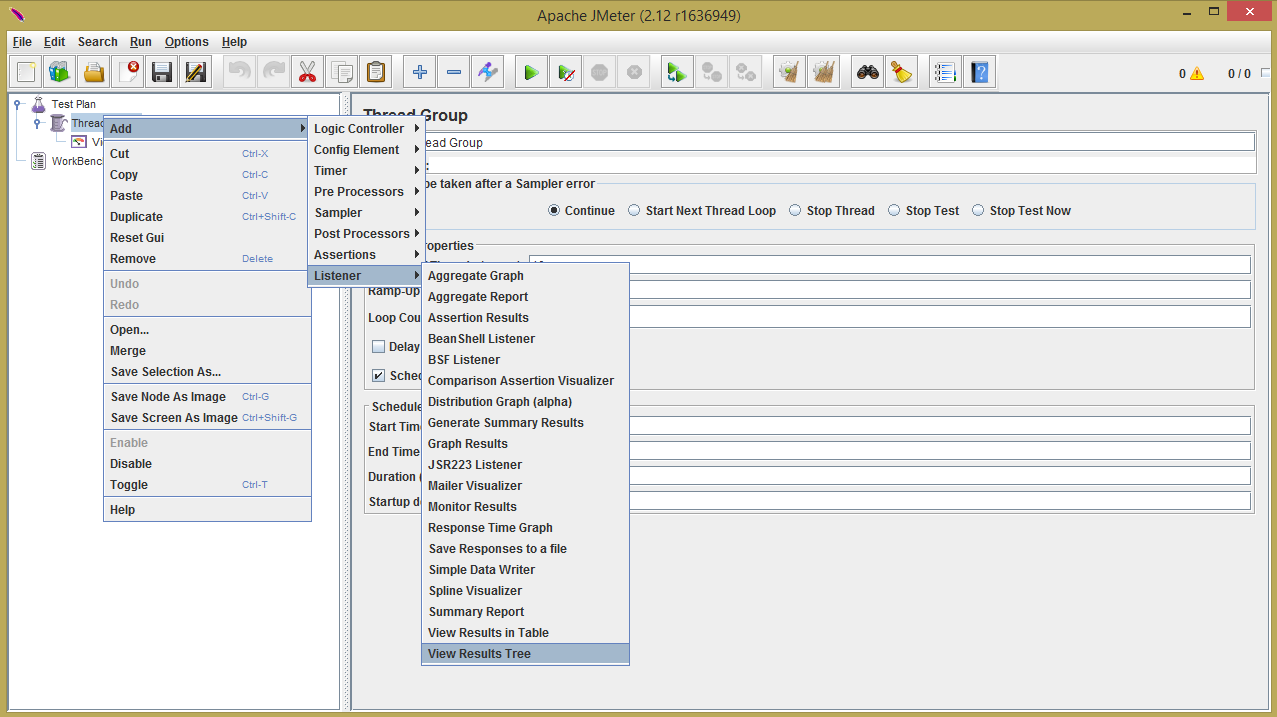Expand the Logic Controller submenu
Image resolution: width=1277 pixels, height=717 pixels.
tap(366, 129)
